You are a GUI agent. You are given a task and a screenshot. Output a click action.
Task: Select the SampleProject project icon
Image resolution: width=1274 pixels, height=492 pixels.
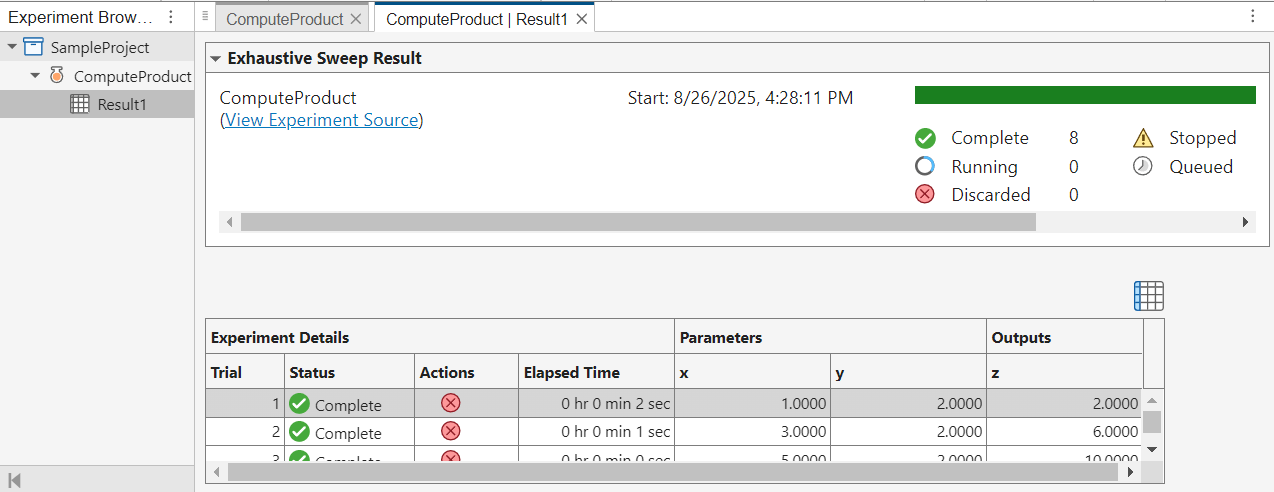click(x=33, y=47)
